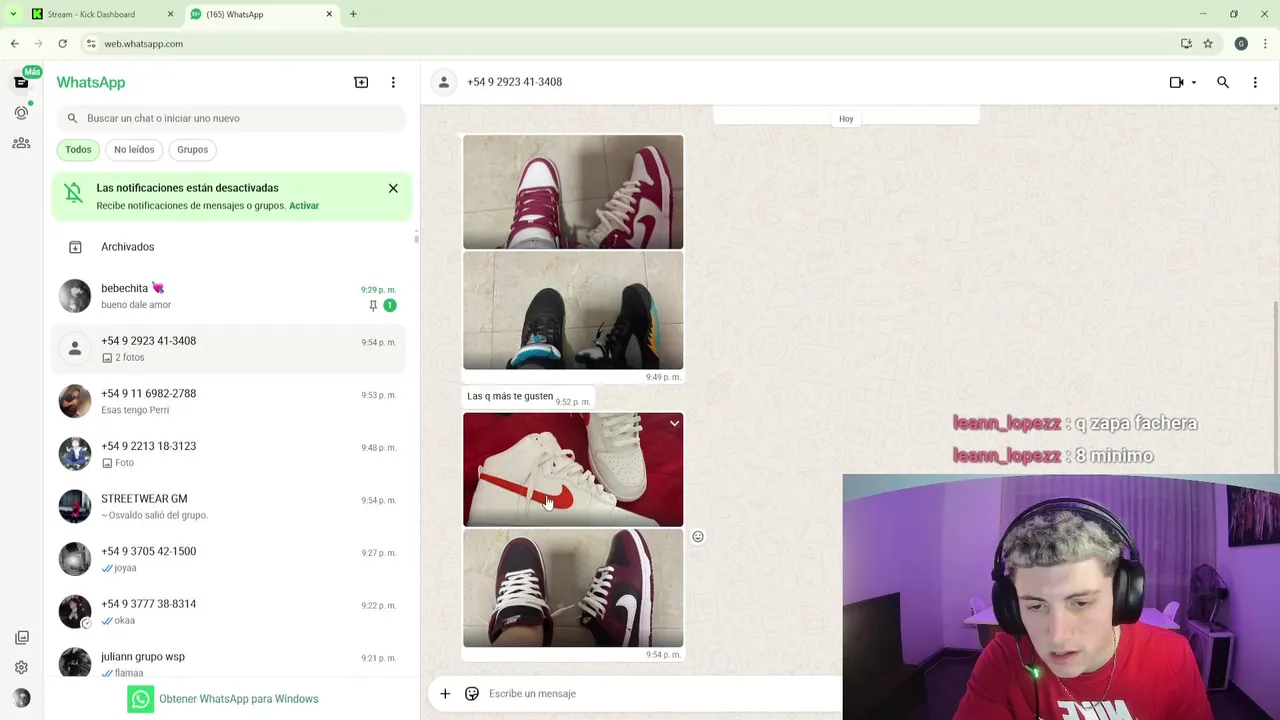Click contact number in conversation header
Image resolution: width=1280 pixels, height=720 pixels.
[514, 82]
